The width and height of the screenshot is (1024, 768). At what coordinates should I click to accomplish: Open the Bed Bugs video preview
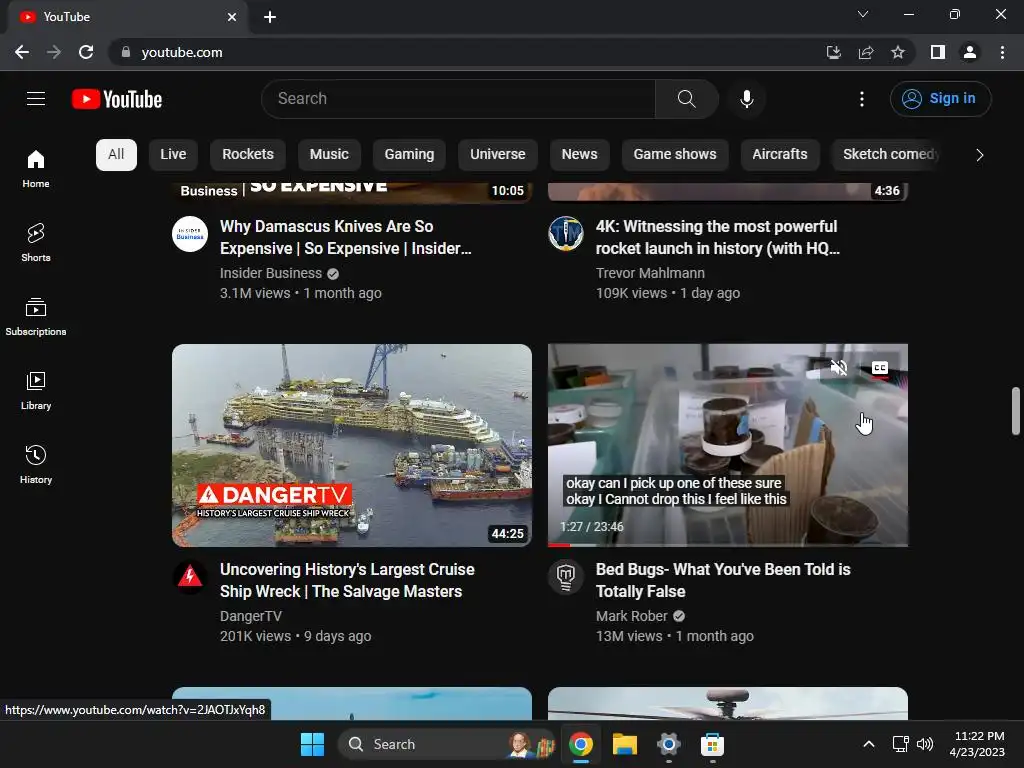click(728, 445)
